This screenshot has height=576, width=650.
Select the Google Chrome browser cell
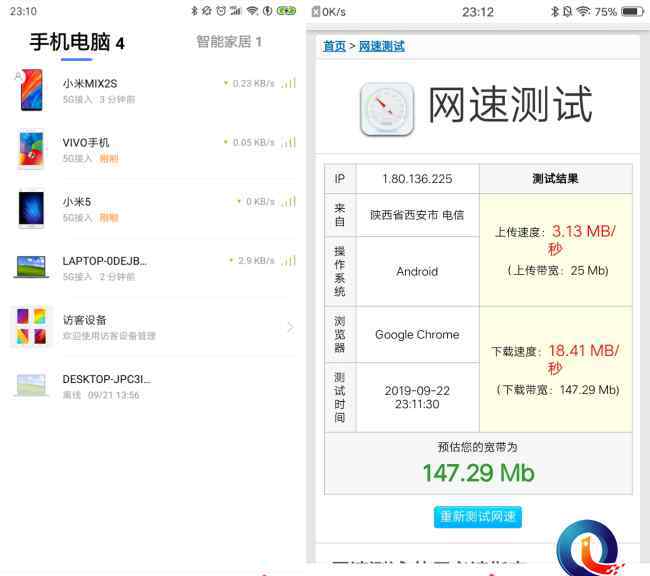(x=417, y=334)
